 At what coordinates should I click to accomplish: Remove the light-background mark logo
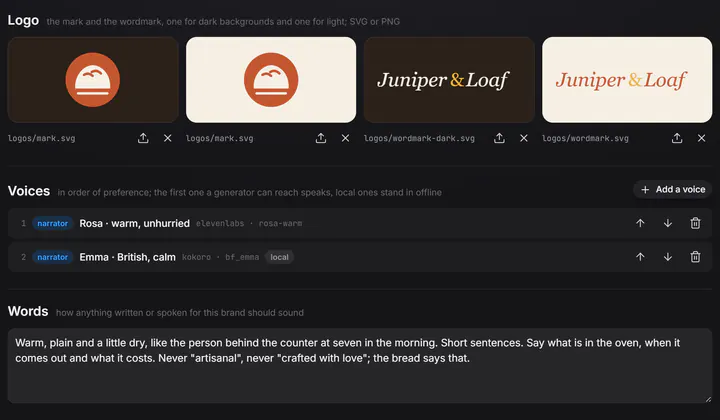tap(345, 138)
